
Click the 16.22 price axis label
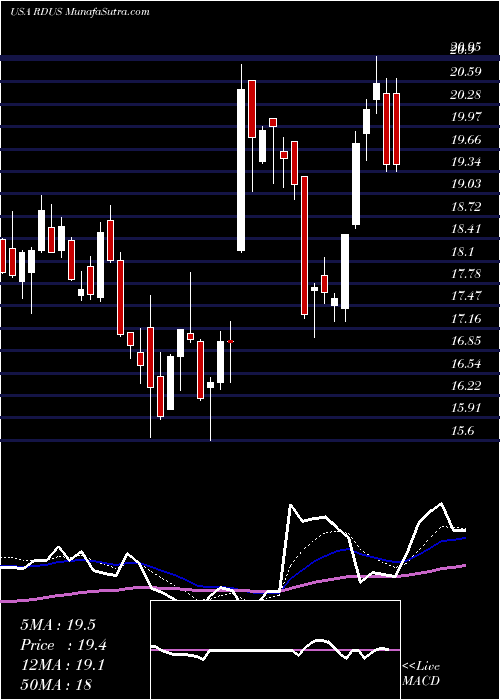466,386
